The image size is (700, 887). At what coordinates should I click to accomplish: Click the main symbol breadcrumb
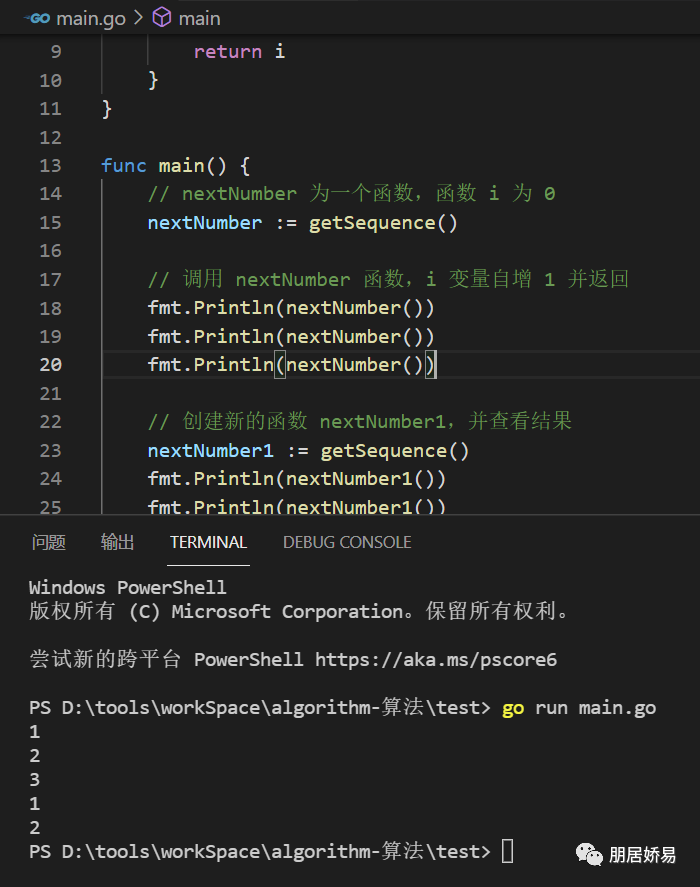click(x=199, y=19)
